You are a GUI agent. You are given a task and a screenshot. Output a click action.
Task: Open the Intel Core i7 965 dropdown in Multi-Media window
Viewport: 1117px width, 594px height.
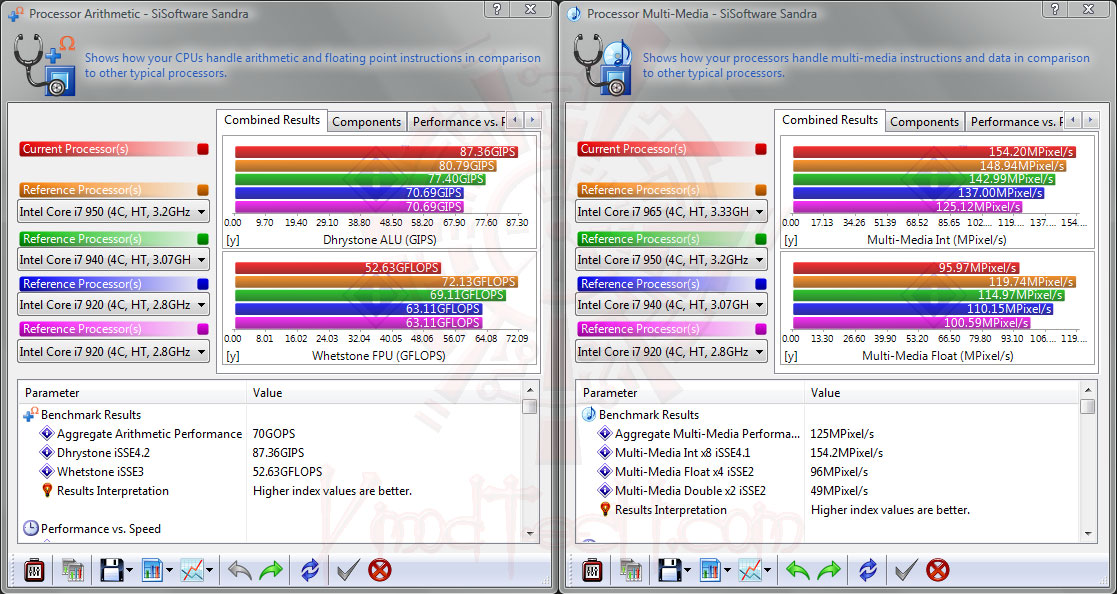671,212
